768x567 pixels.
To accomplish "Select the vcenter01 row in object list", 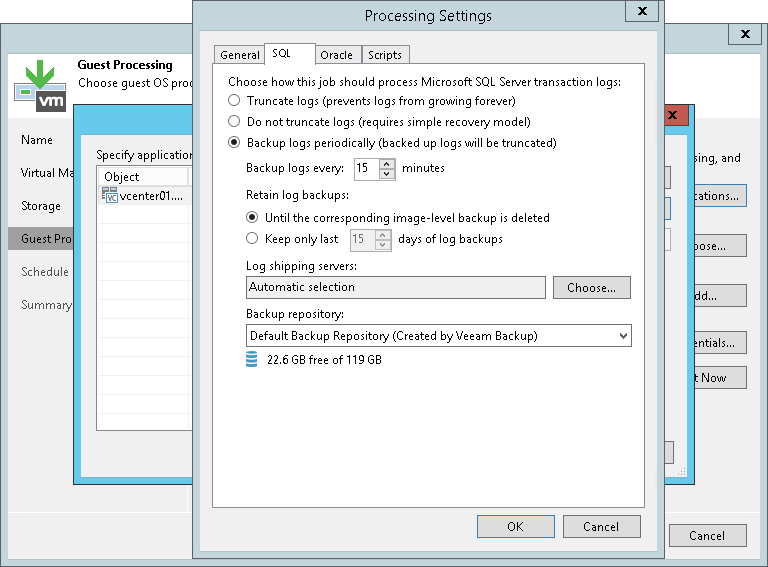I will point(144,196).
